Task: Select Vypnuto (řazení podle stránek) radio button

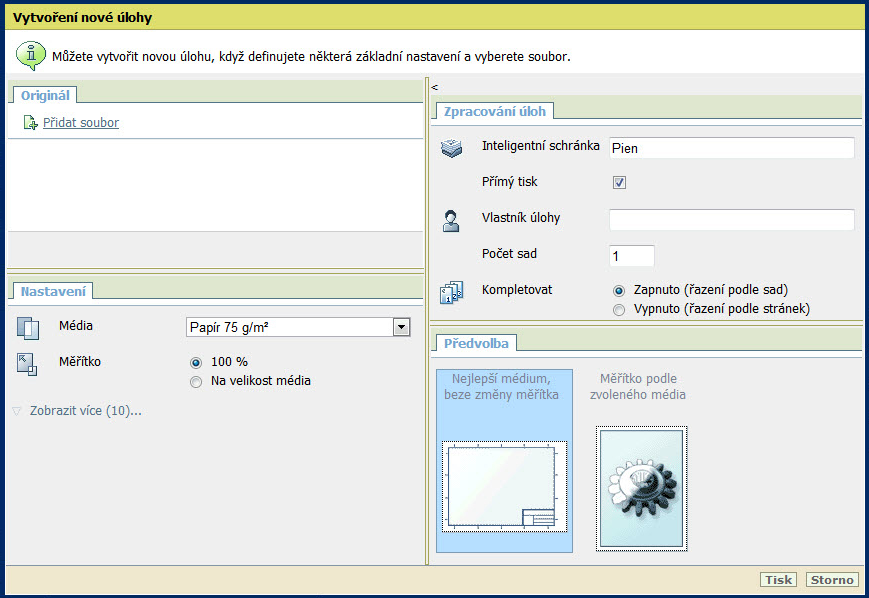Action: 618,310
